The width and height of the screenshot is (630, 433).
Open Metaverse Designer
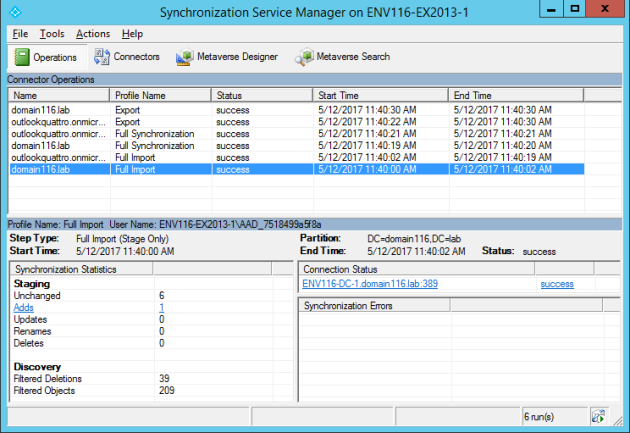tap(227, 57)
